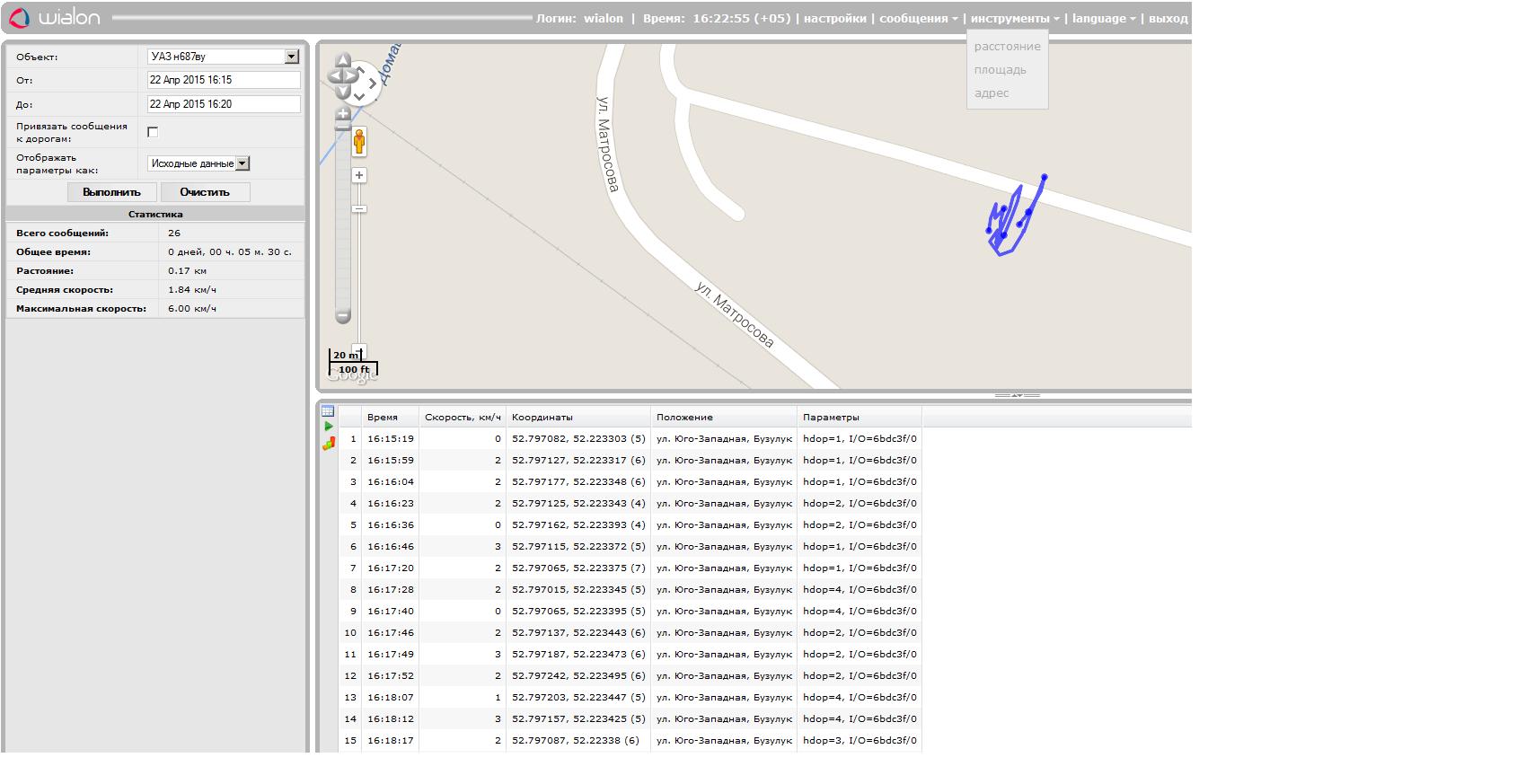1534x784 pixels.
Task: Choose площадь in the tools menu
Action: (1000, 70)
